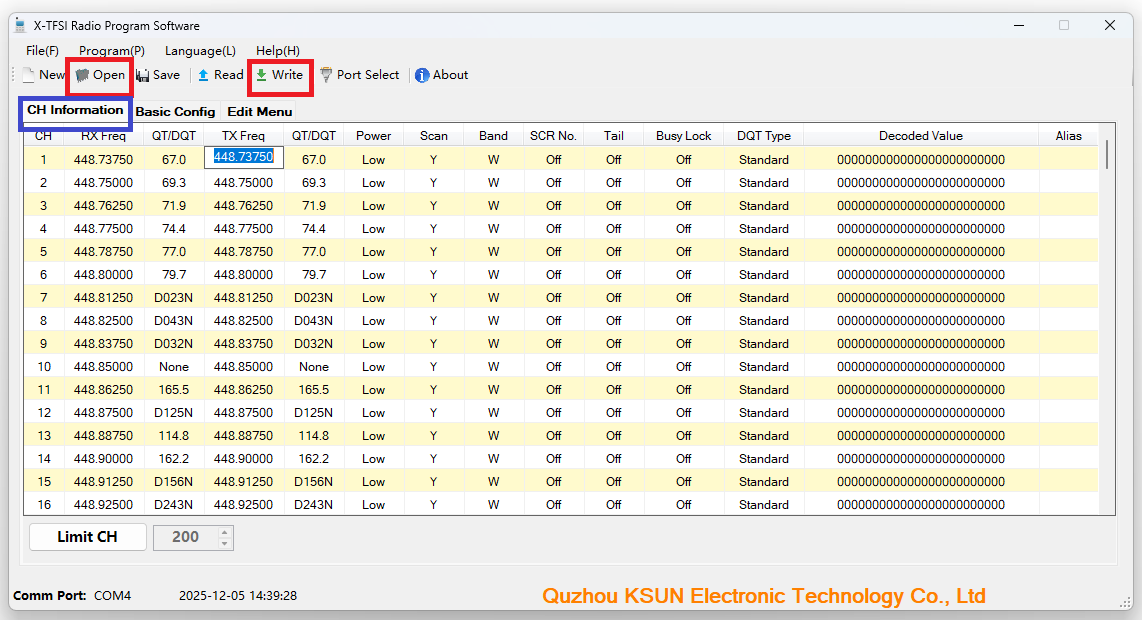The width and height of the screenshot is (1142, 620).
Task: Click the Busy Lock column header
Action: pyautogui.click(x=683, y=136)
